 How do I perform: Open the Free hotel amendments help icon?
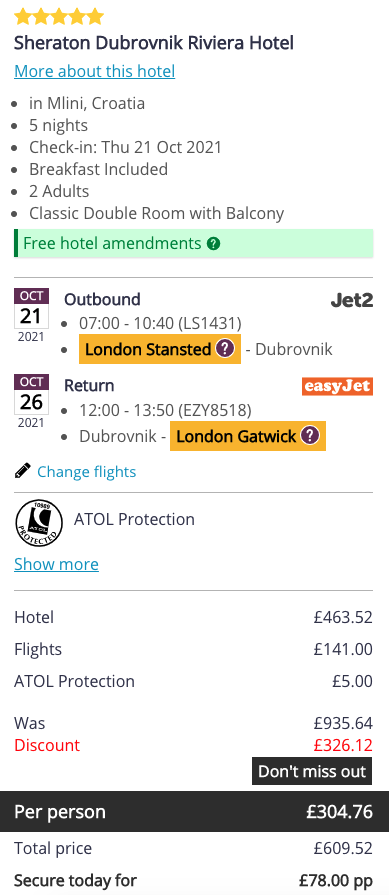click(x=213, y=244)
